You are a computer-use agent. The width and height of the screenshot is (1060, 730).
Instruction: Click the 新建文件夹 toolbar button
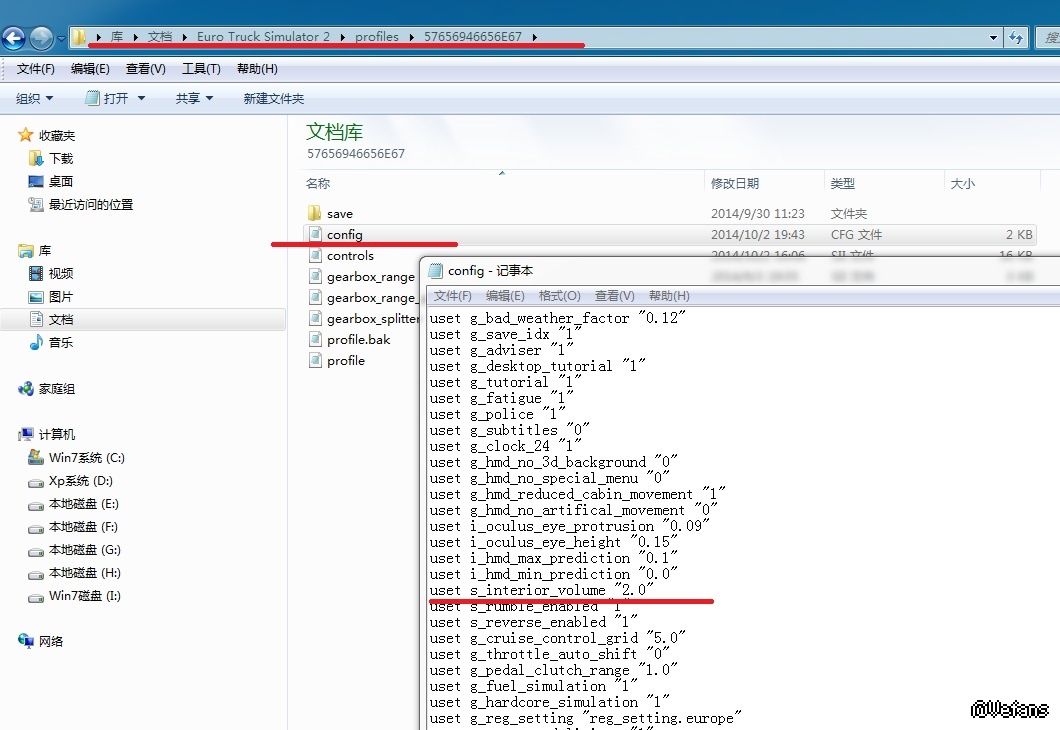274,99
